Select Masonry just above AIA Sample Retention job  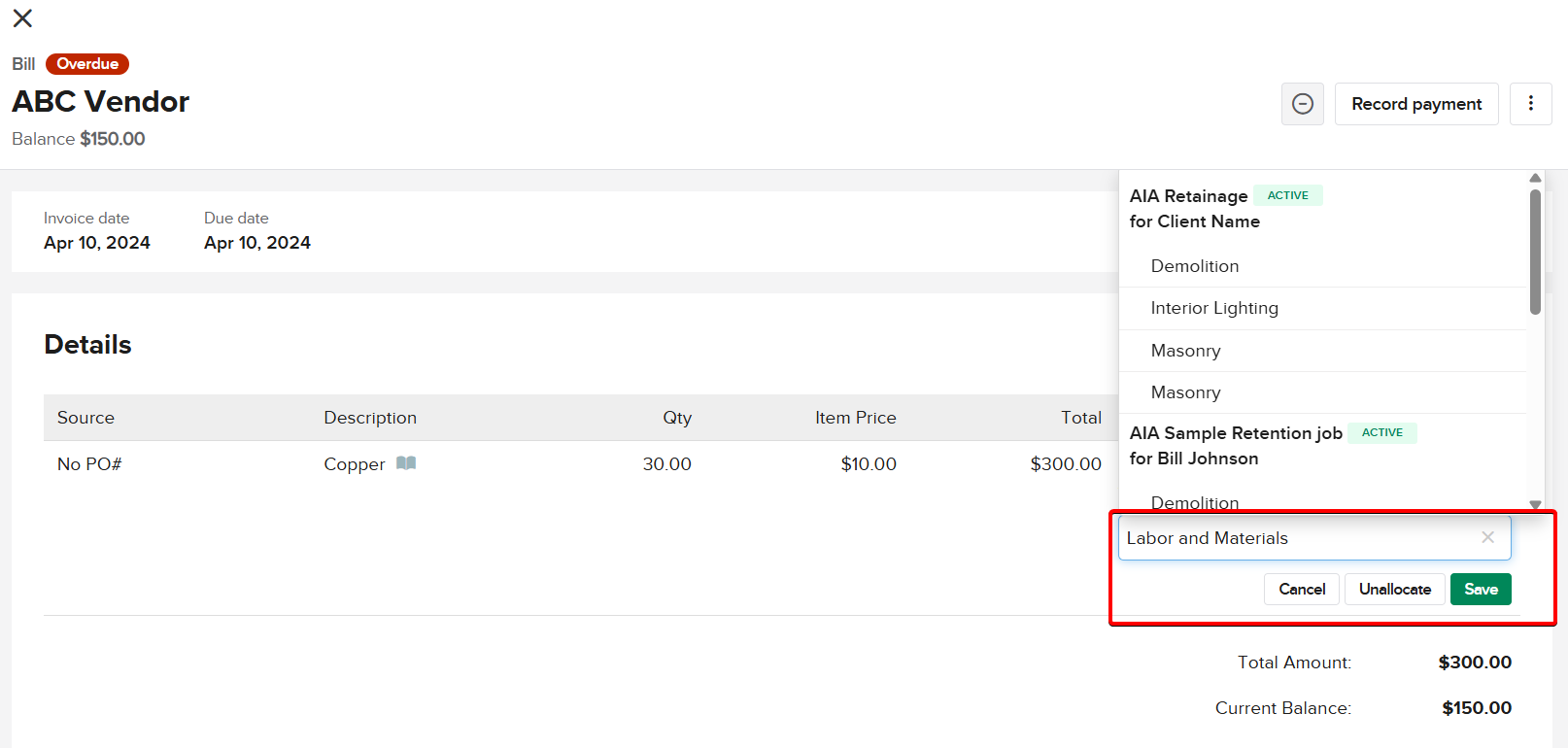(1185, 392)
